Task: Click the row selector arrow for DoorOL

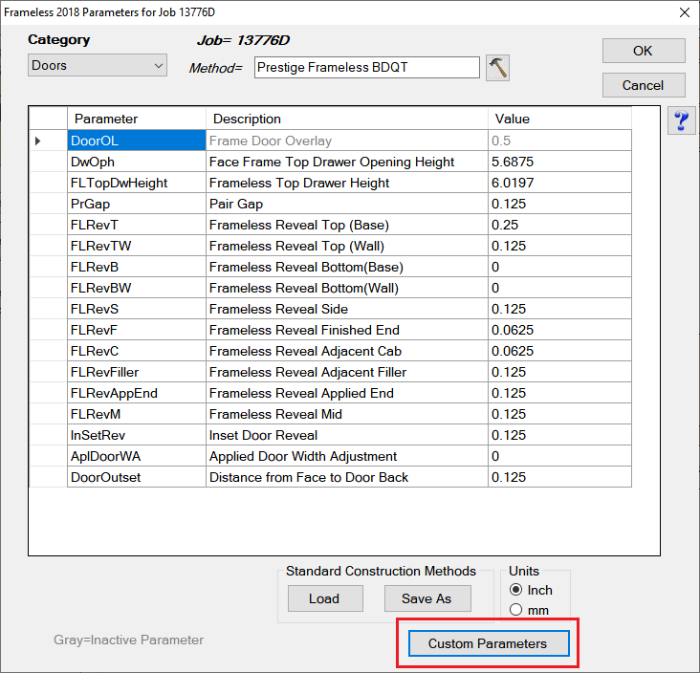Action: (38, 141)
